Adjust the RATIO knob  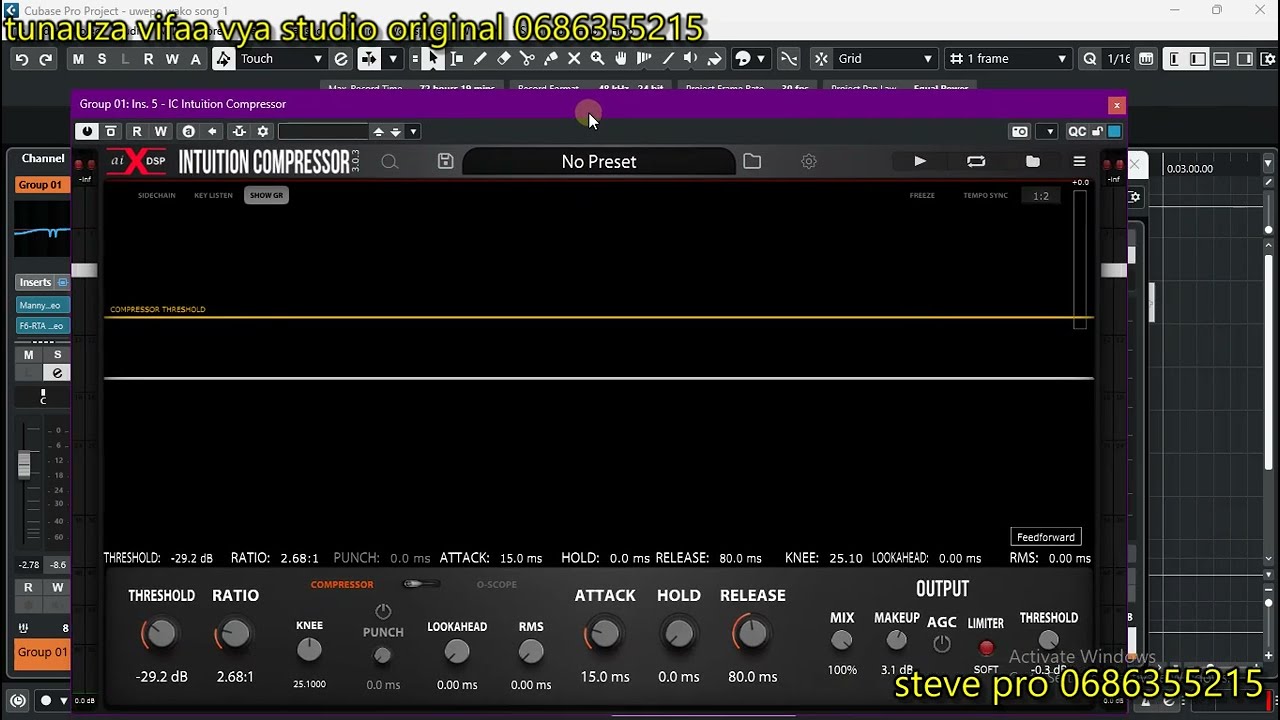[x=234, y=633]
